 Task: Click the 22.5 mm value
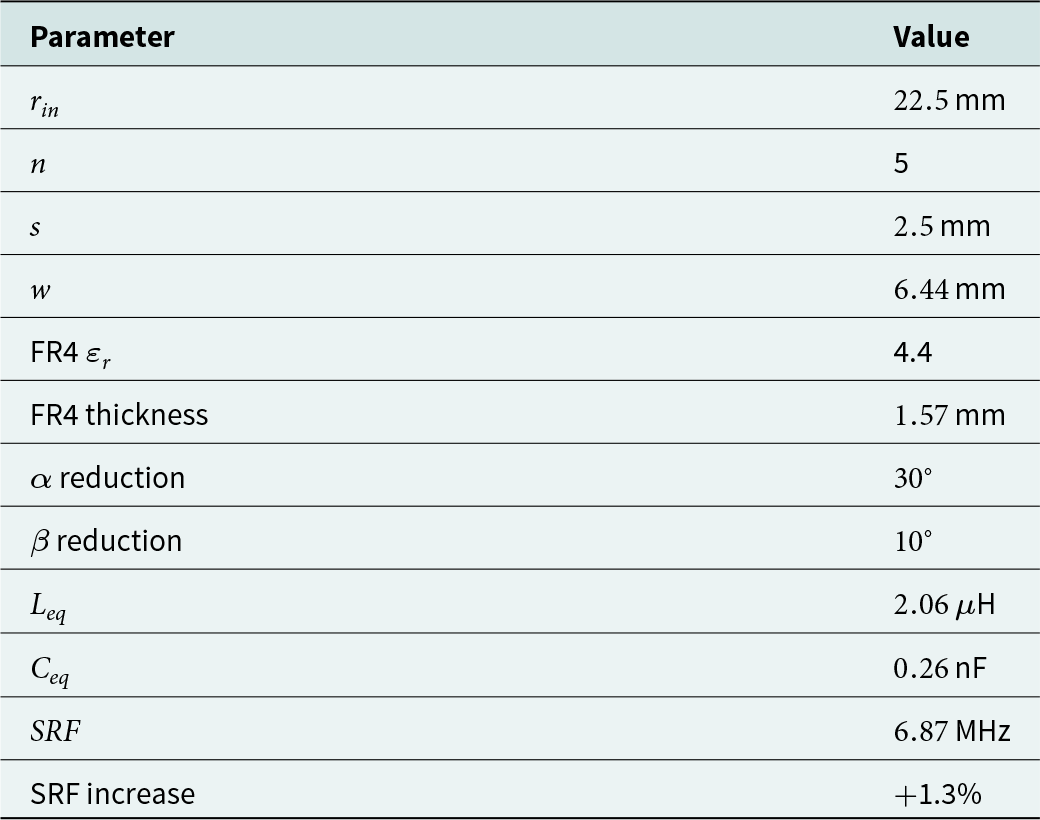pyautogui.click(x=949, y=100)
